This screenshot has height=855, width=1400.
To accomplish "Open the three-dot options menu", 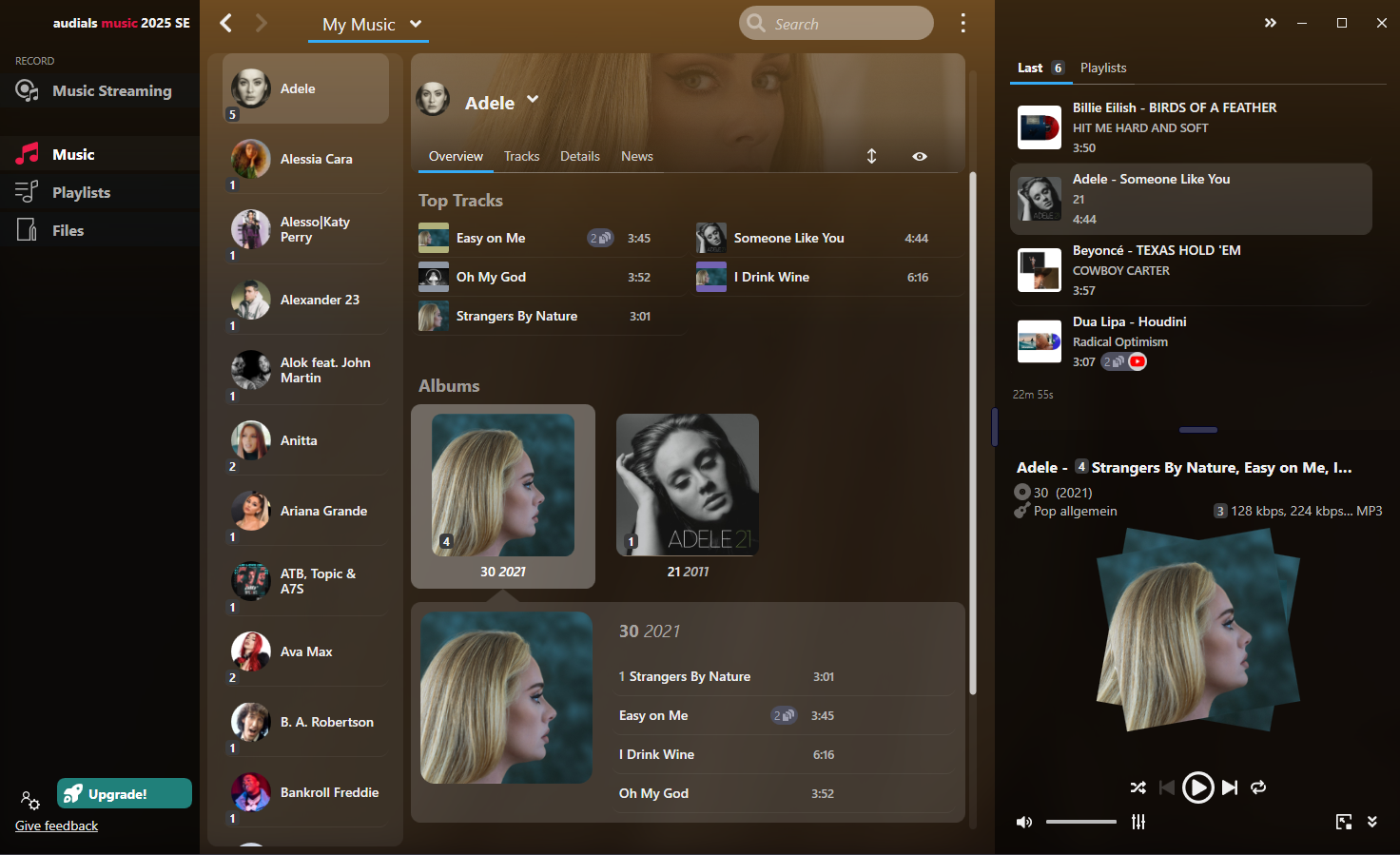I will [962, 23].
